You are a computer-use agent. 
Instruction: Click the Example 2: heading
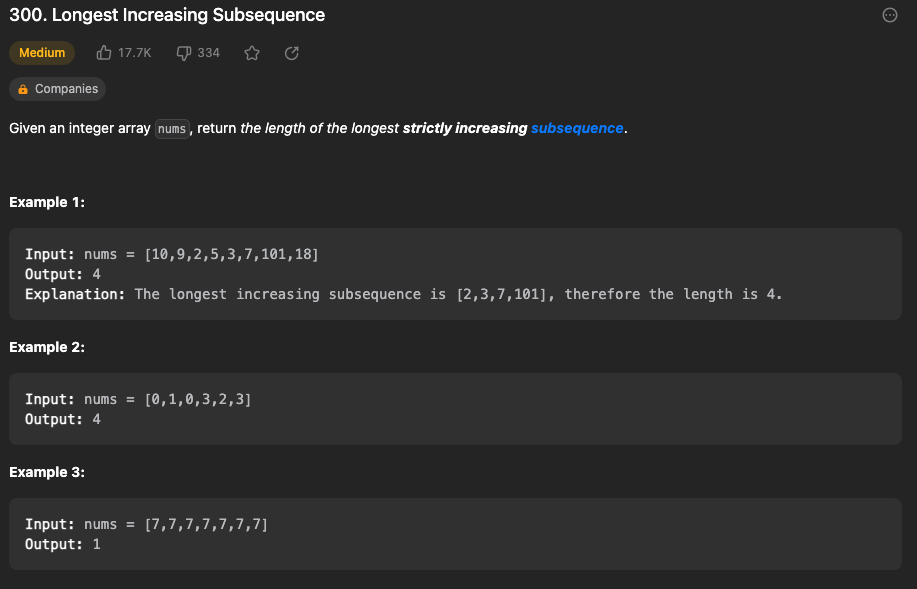coord(47,347)
